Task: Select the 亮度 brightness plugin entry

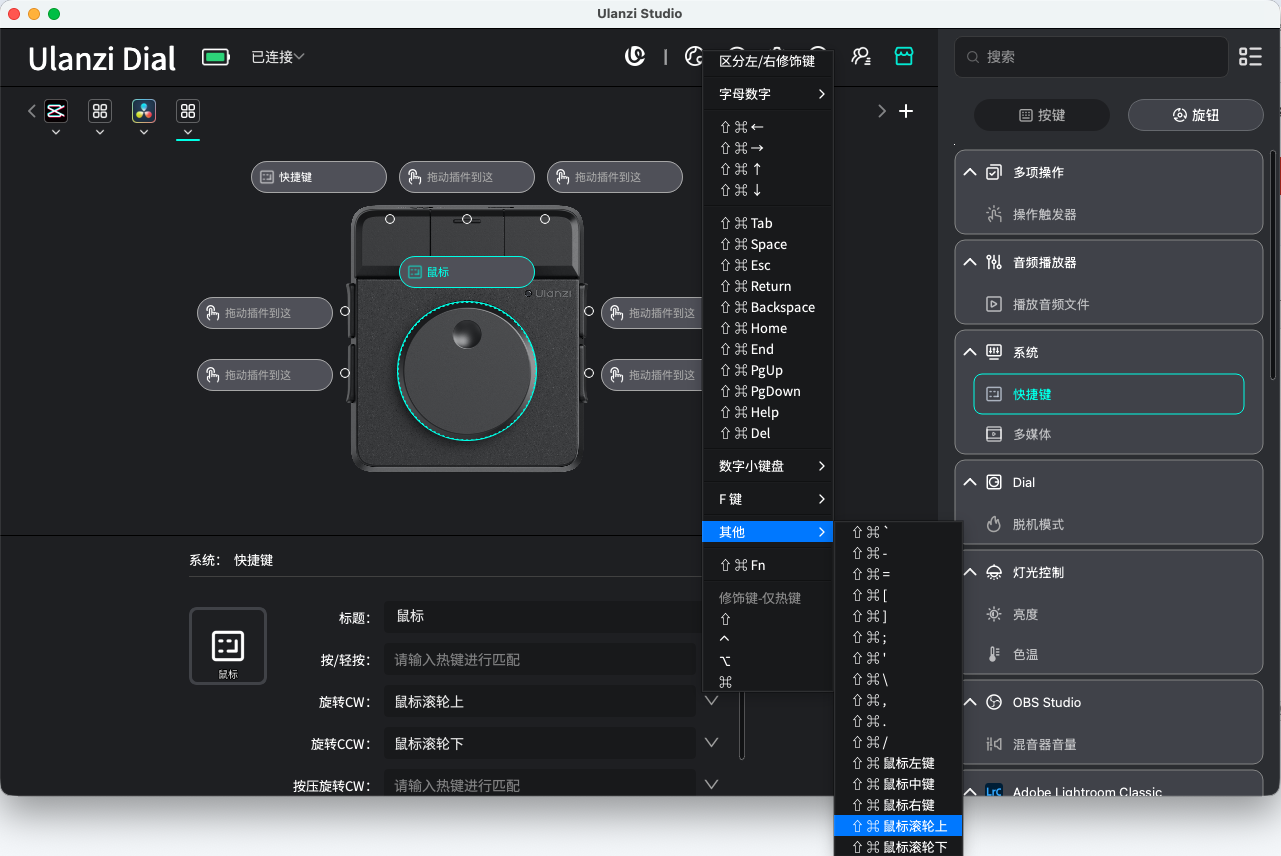Action: click(1109, 614)
